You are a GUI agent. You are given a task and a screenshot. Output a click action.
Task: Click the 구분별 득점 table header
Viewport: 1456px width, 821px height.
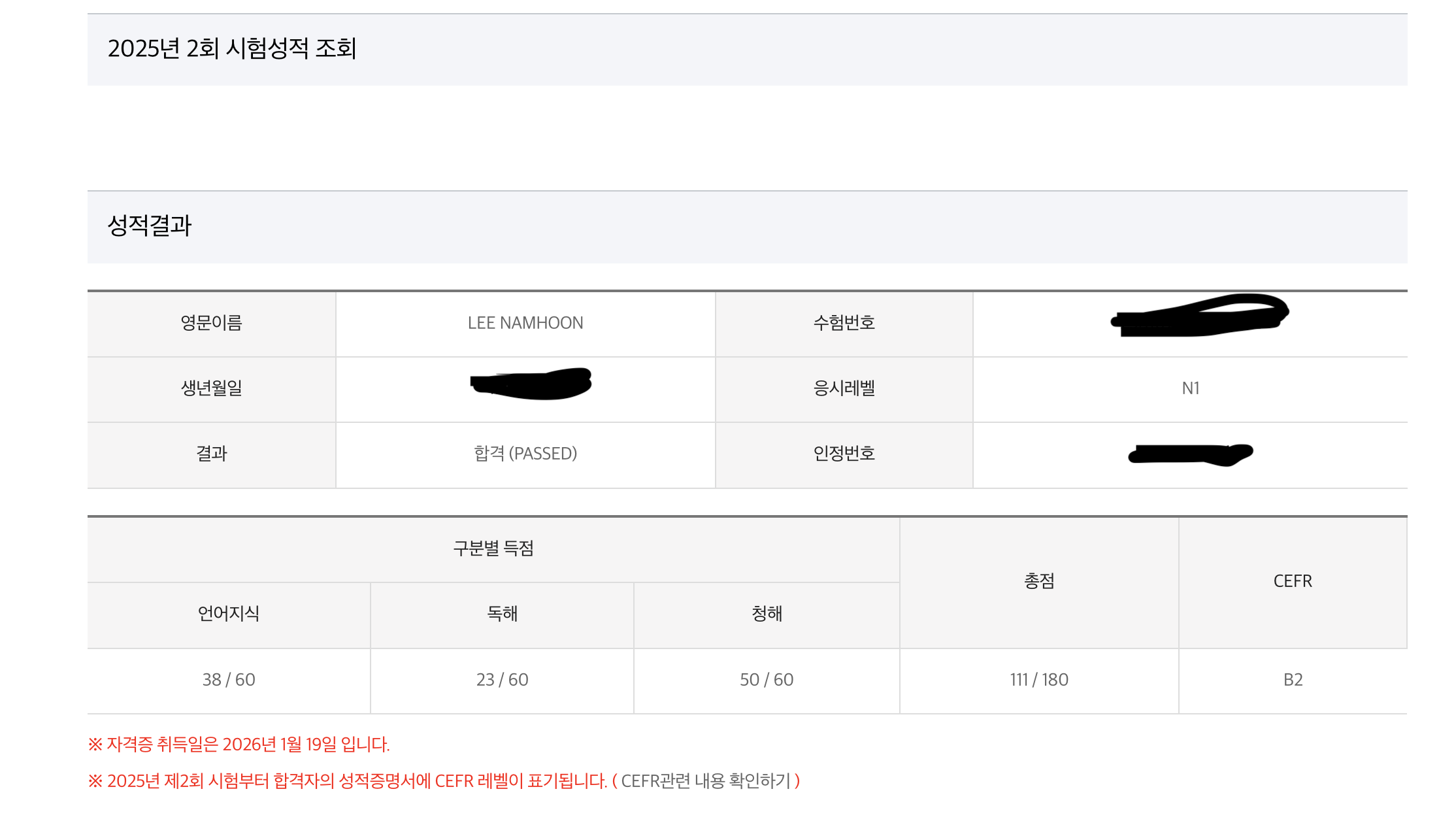493,548
